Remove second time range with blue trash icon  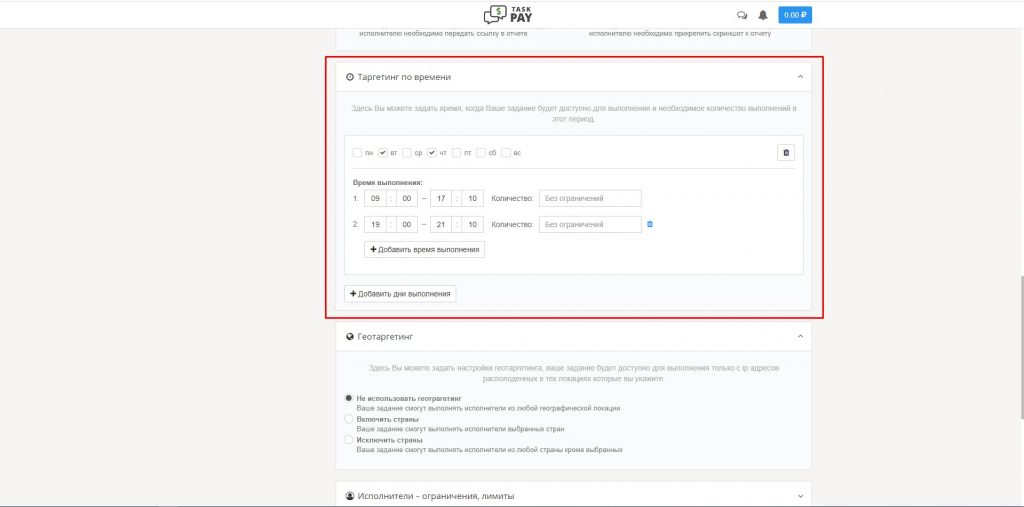point(649,224)
